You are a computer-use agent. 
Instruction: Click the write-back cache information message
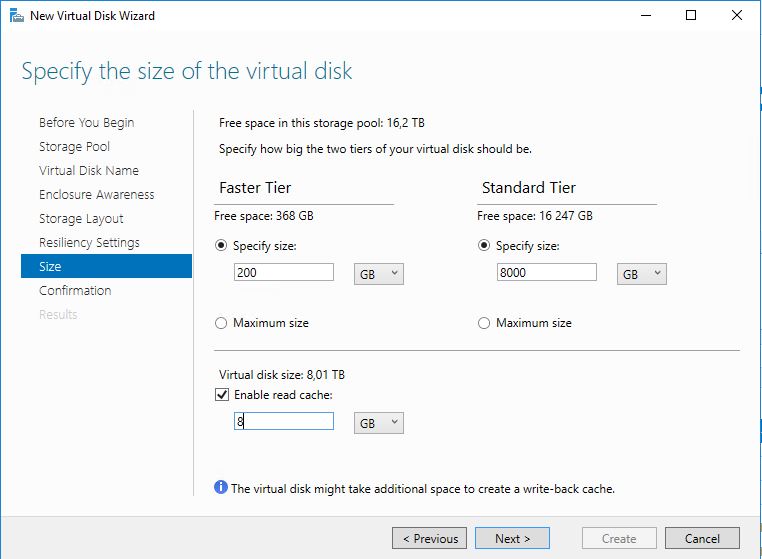(423, 489)
